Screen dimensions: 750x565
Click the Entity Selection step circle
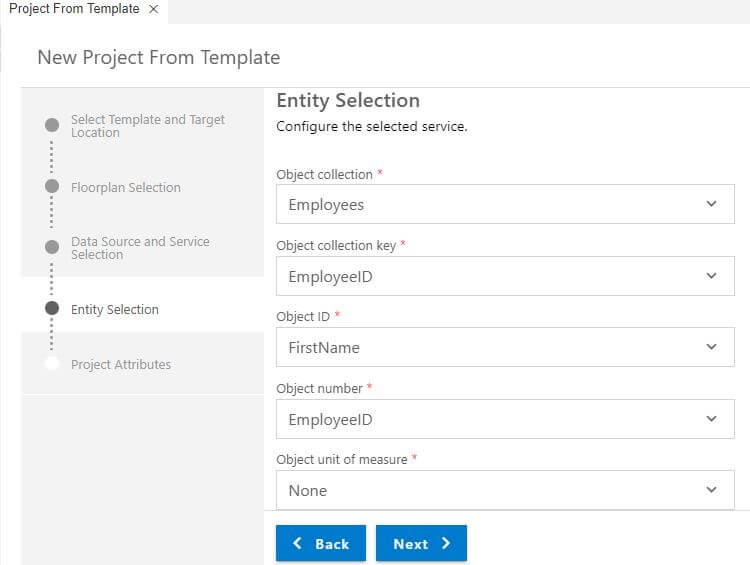click(x=52, y=308)
